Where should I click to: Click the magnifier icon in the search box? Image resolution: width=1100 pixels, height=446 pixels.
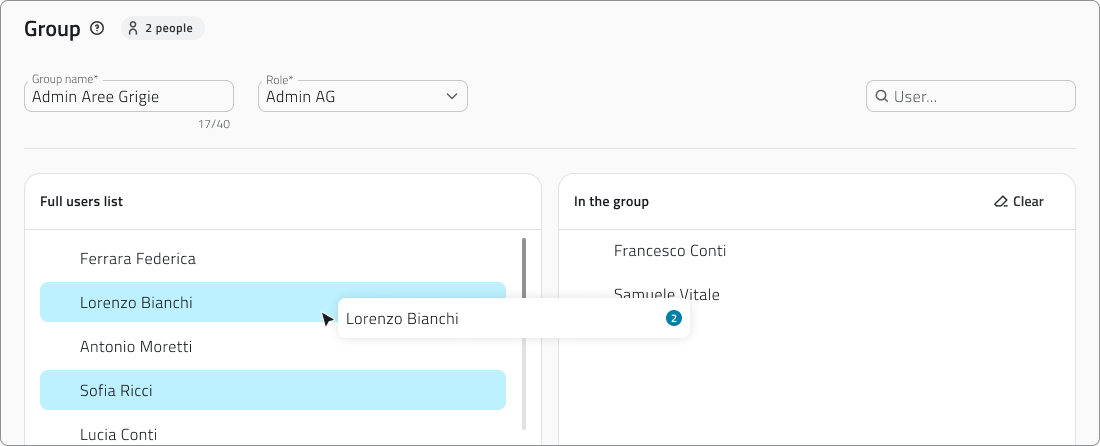[882, 97]
